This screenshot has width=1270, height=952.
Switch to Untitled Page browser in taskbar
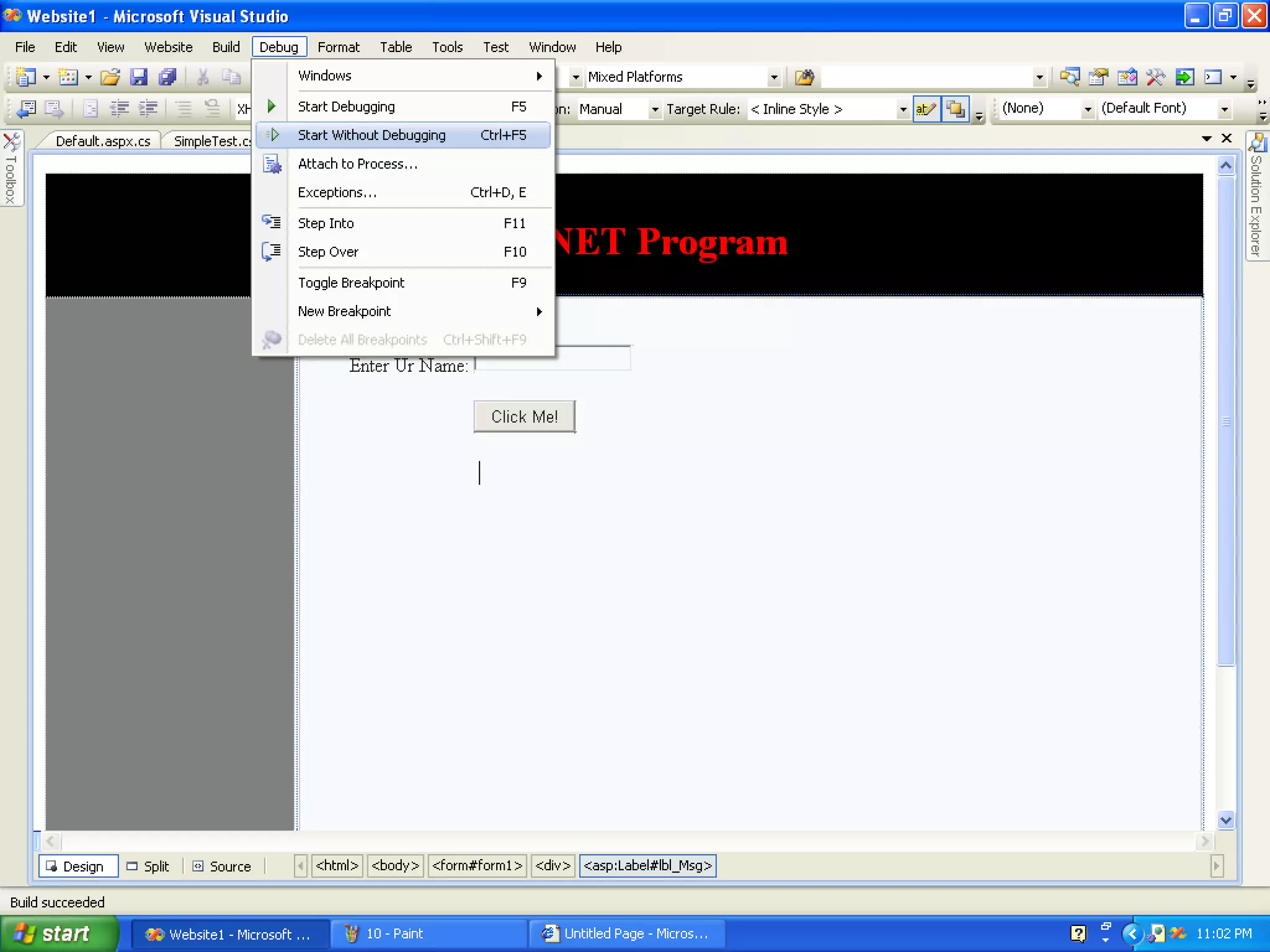pos(626,934)
